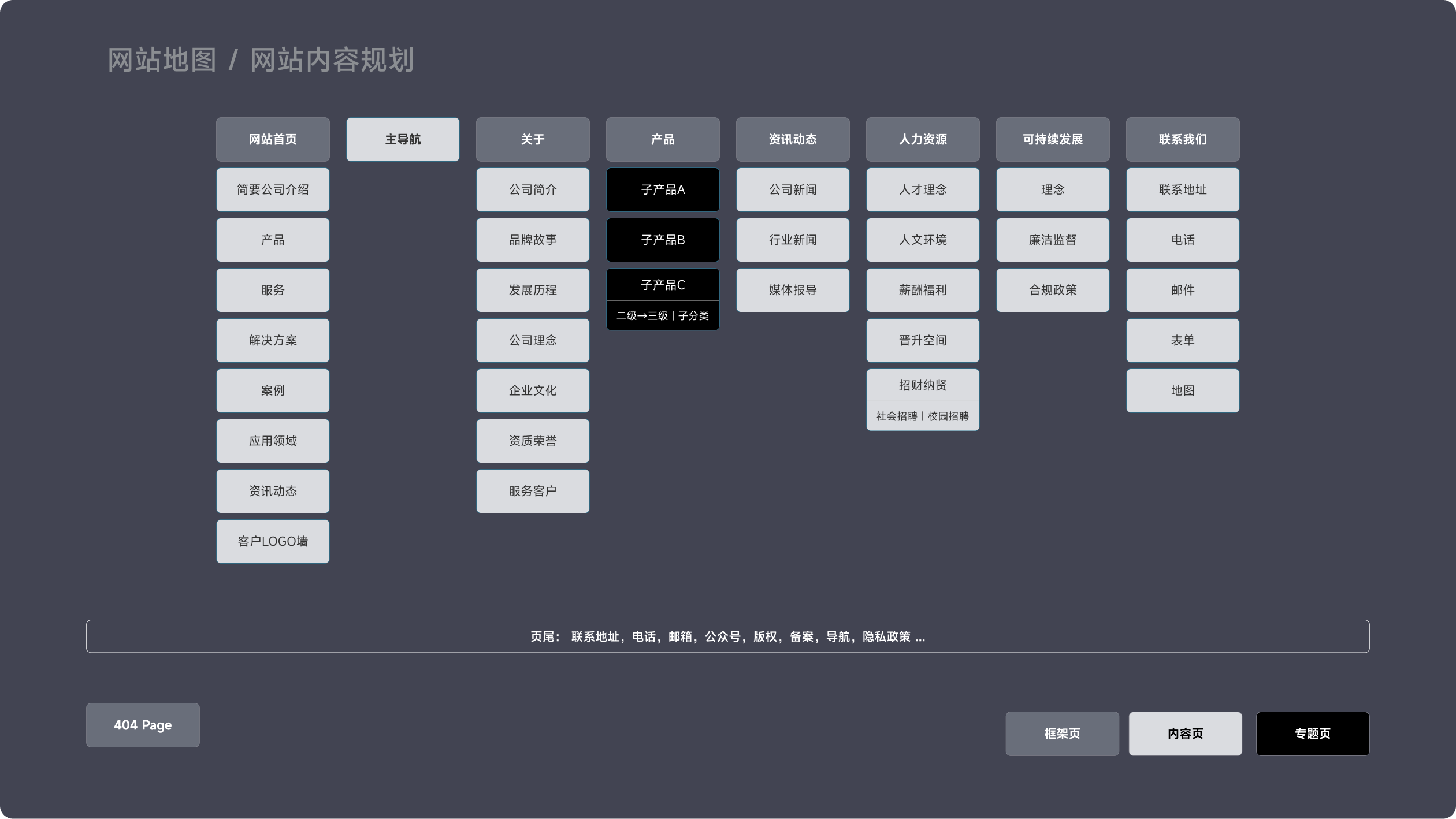
Task: Select the 子产品B product box
Action: point(663,240)
